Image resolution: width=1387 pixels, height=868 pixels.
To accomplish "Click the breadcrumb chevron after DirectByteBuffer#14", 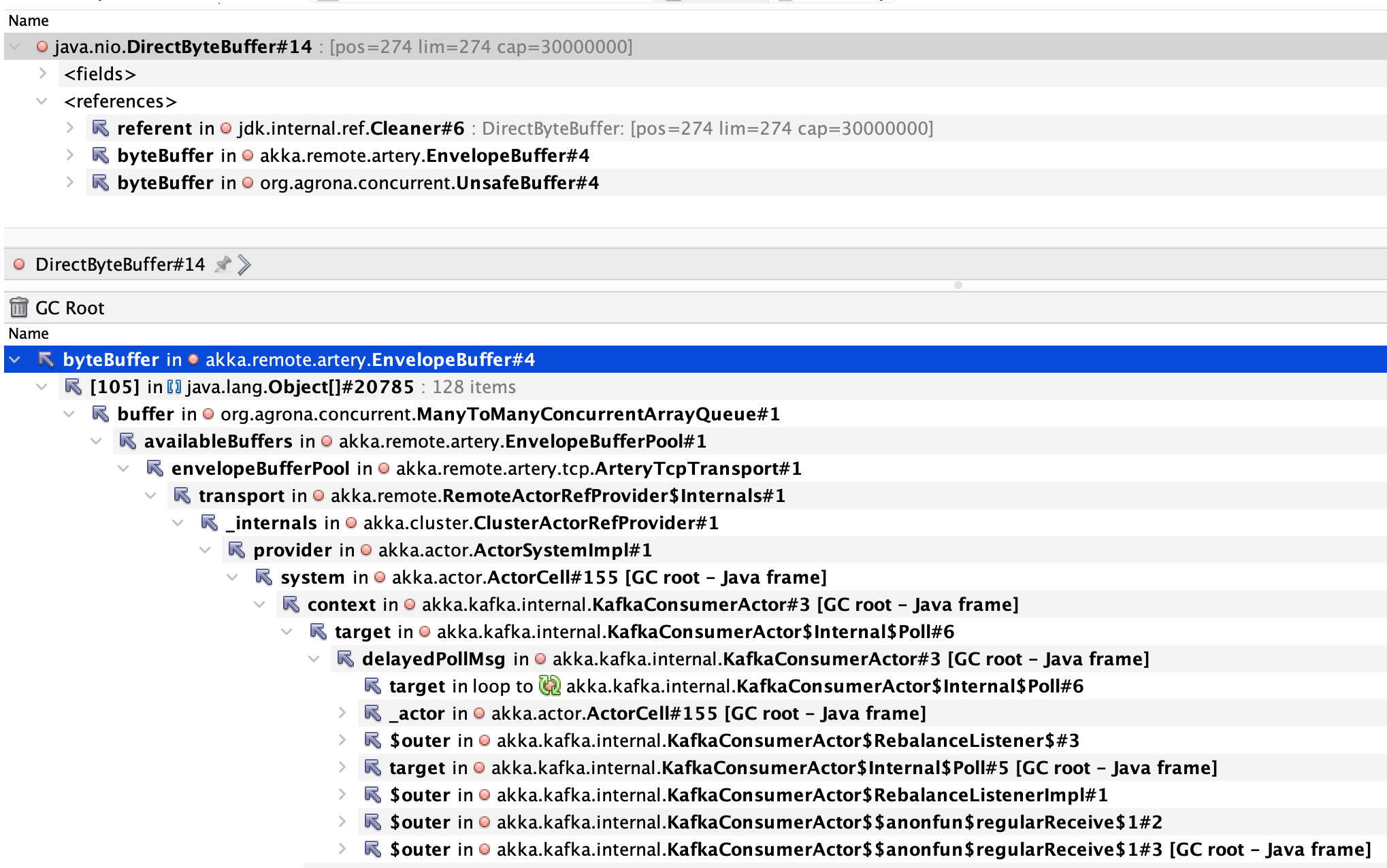I will point(244,265).
